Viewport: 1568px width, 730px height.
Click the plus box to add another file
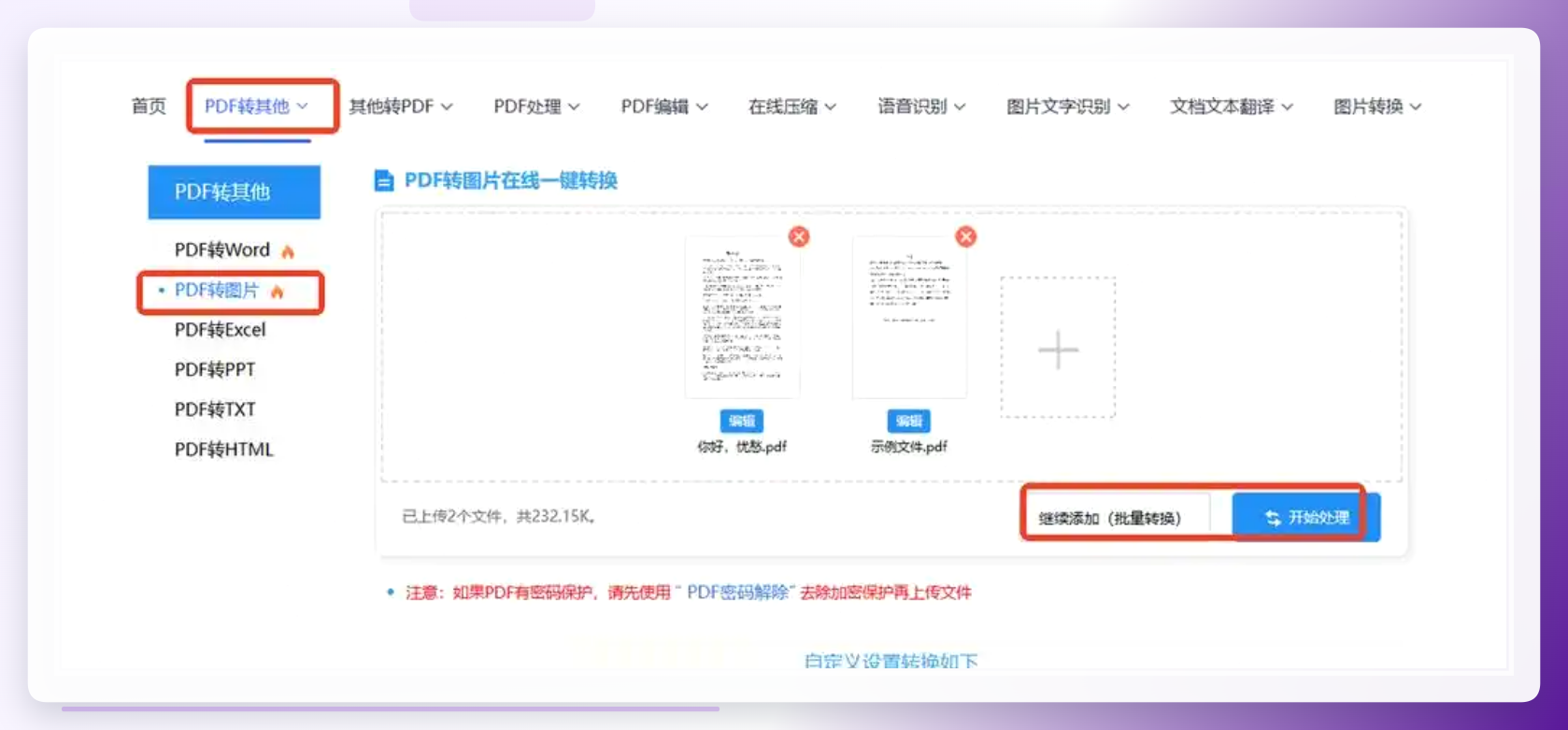pyautogui.click(x=1058, y=348)
